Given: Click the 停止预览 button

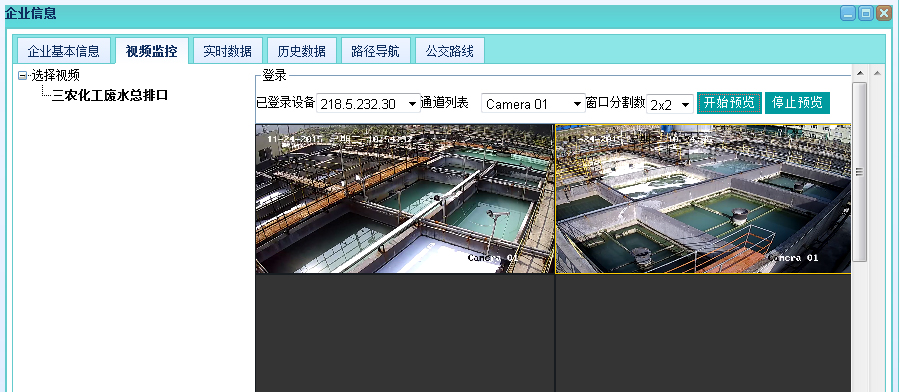Looking at the screenshot, I should coord(797,103).
